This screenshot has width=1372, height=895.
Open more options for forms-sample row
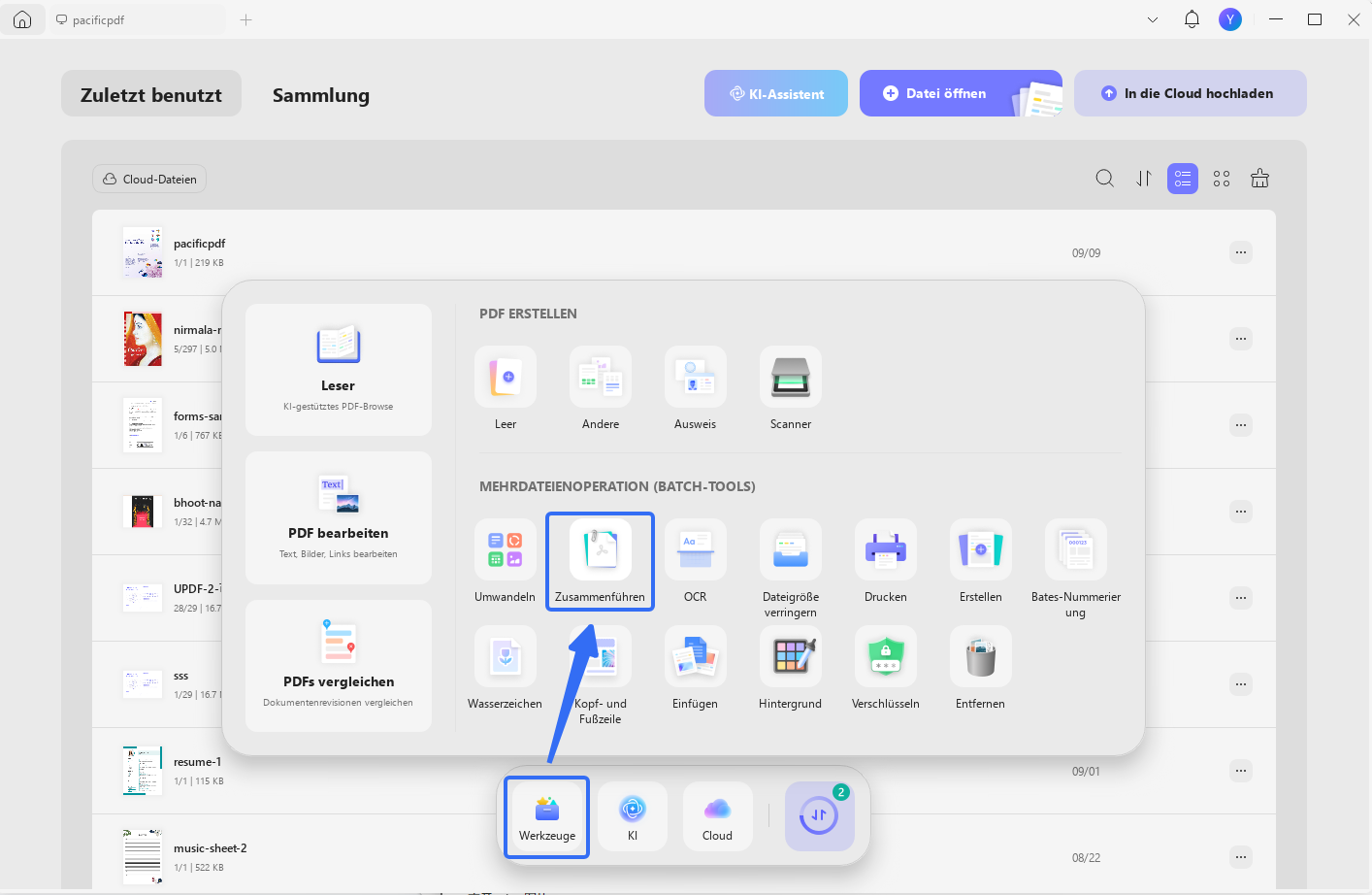tap(1241, 425)
